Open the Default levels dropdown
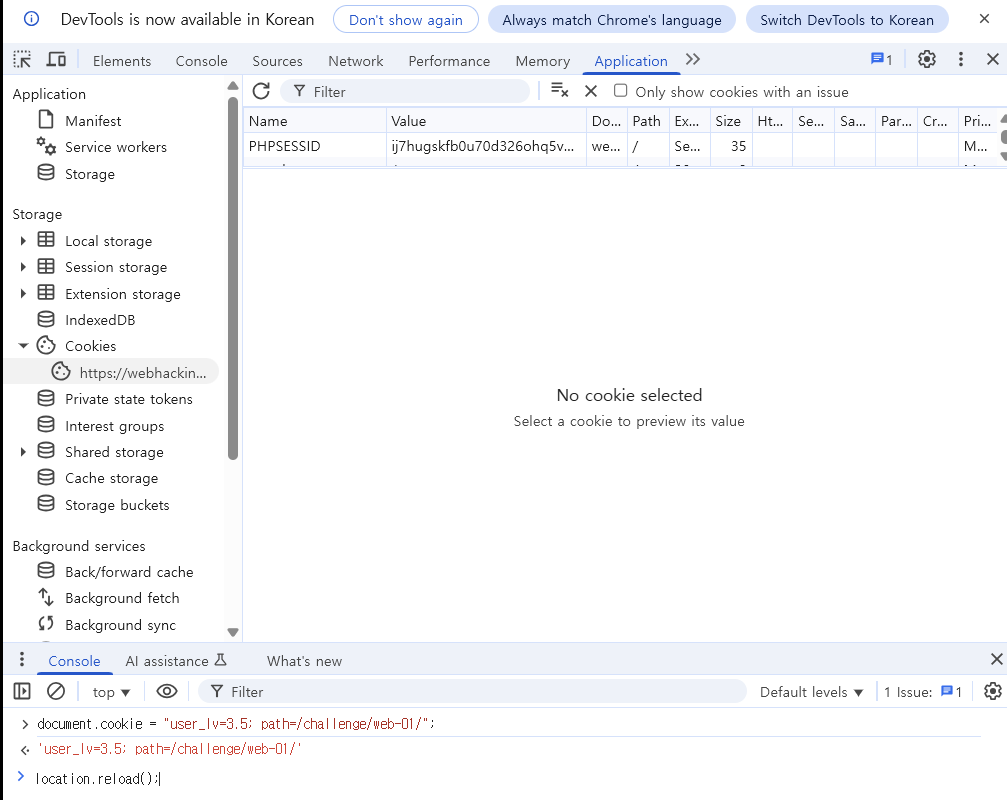1007x800 pixels. click(811, 691)
